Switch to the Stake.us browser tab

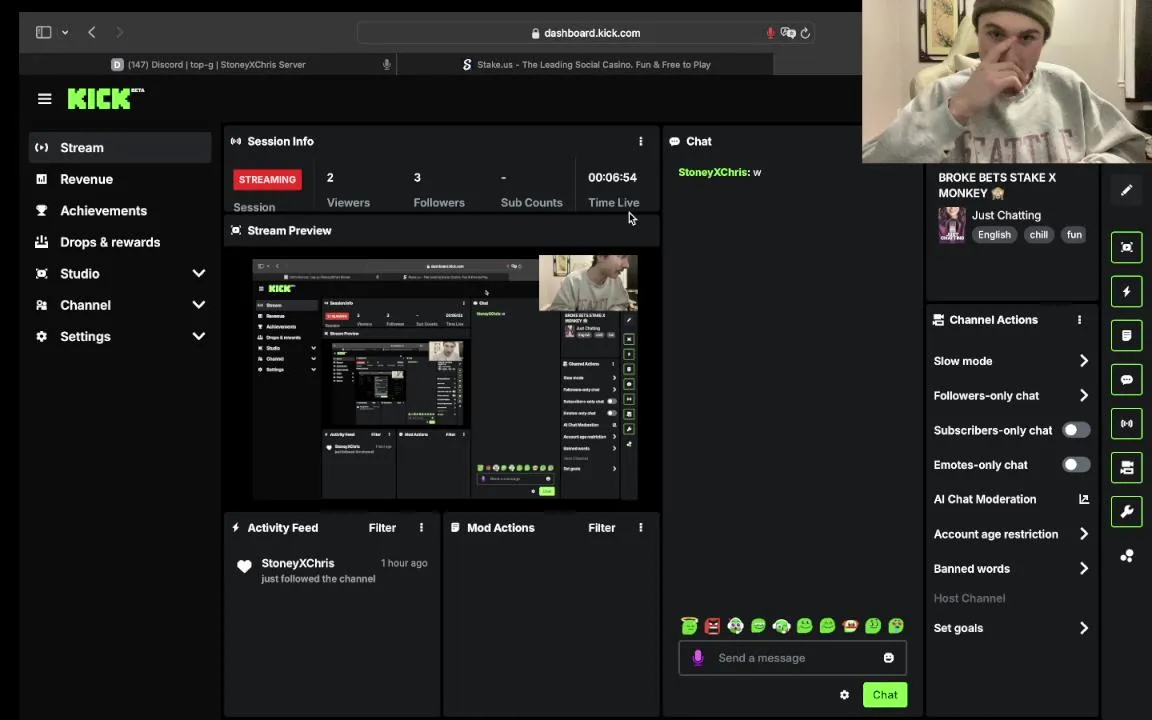(x=586, y=65)
